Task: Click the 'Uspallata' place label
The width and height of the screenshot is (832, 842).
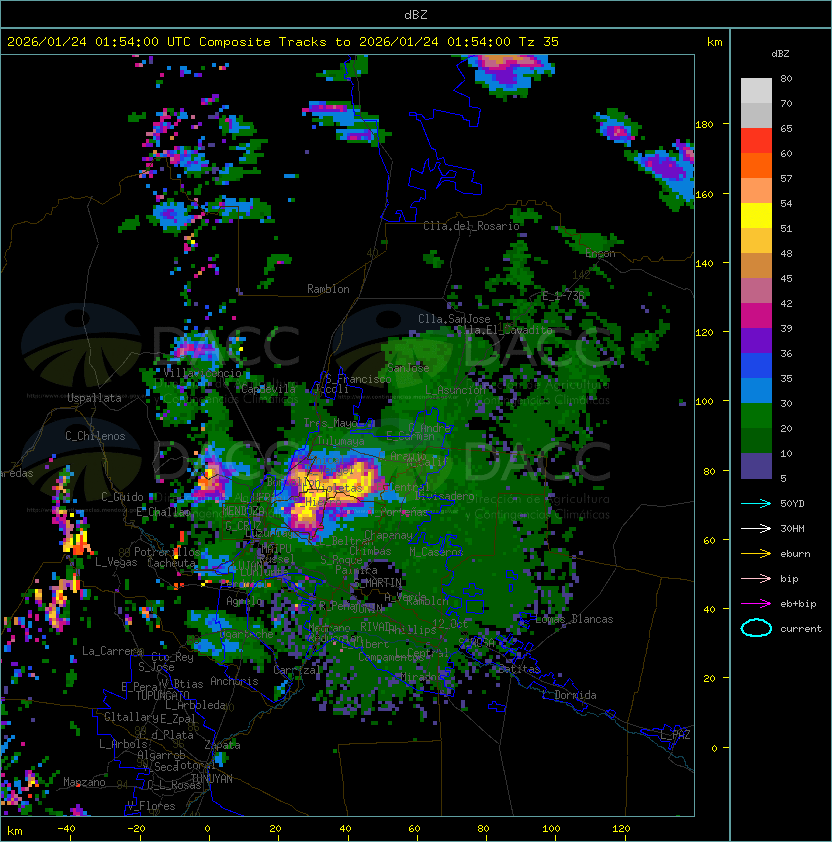Action: (x=94, y=398)
